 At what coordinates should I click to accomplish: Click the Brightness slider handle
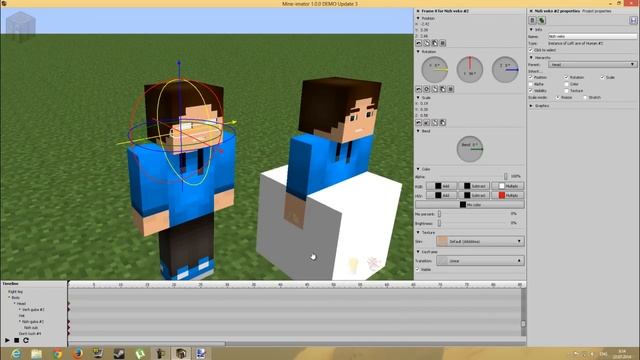coord(440,223)
